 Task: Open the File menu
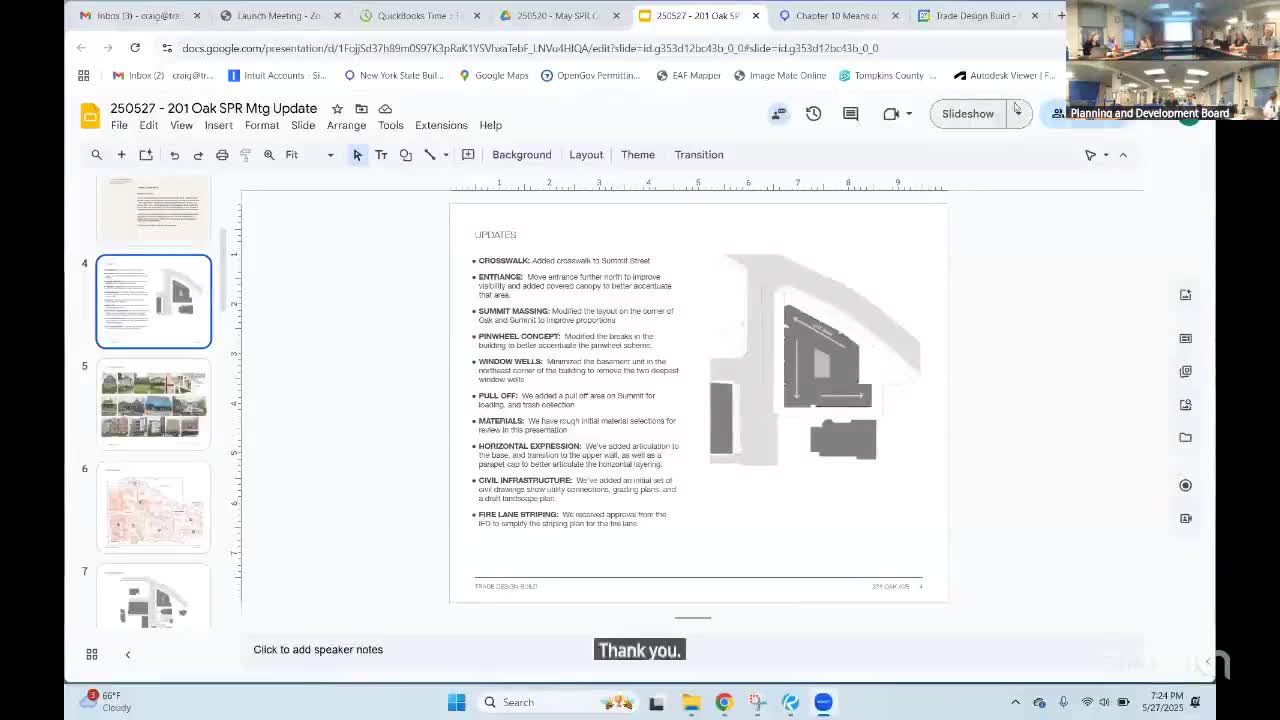(x=119, y=125)
